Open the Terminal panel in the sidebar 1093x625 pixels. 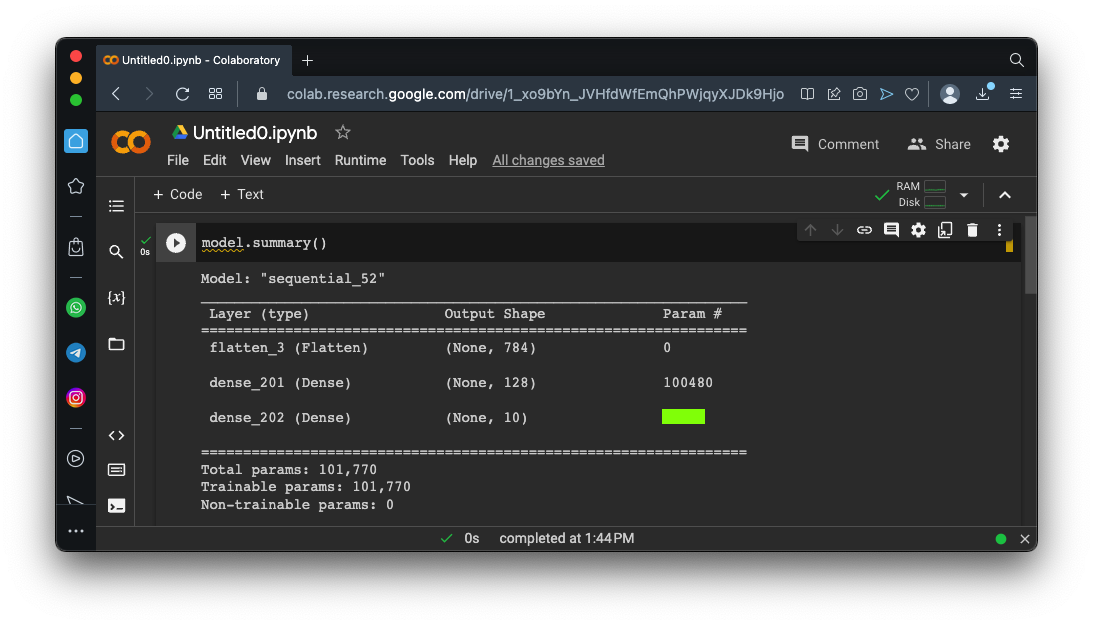(116, 505)
